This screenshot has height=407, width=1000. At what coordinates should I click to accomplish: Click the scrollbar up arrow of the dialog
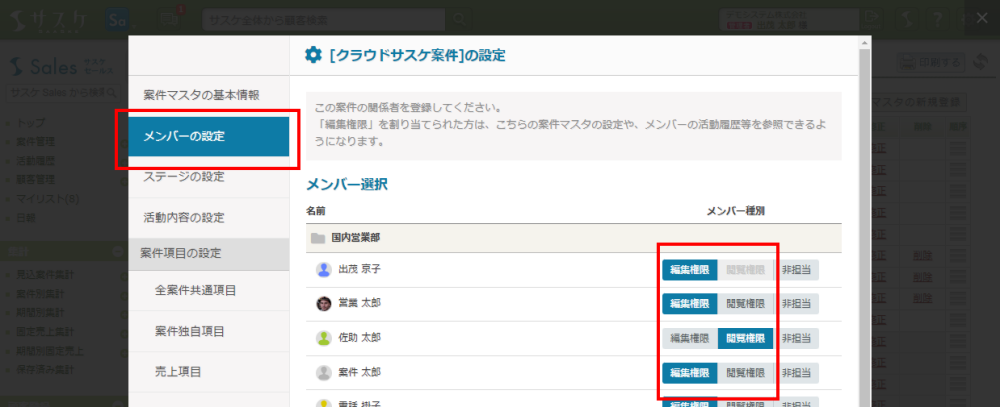865,43
